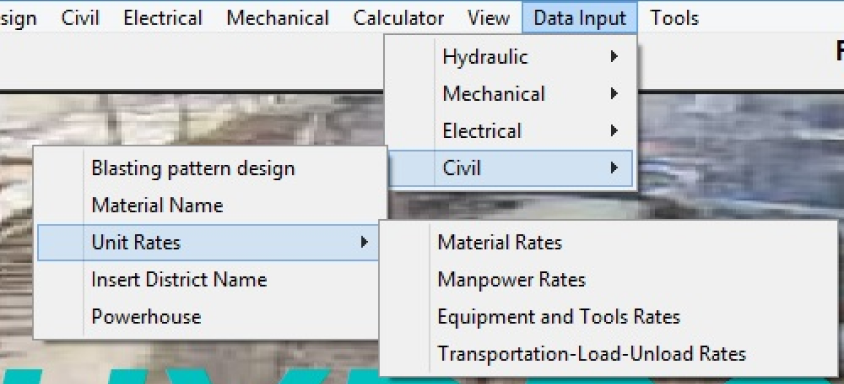Open the Mechanical menu in menu bar
Viewport: 844px width, 384px height.
coord(278,18)
